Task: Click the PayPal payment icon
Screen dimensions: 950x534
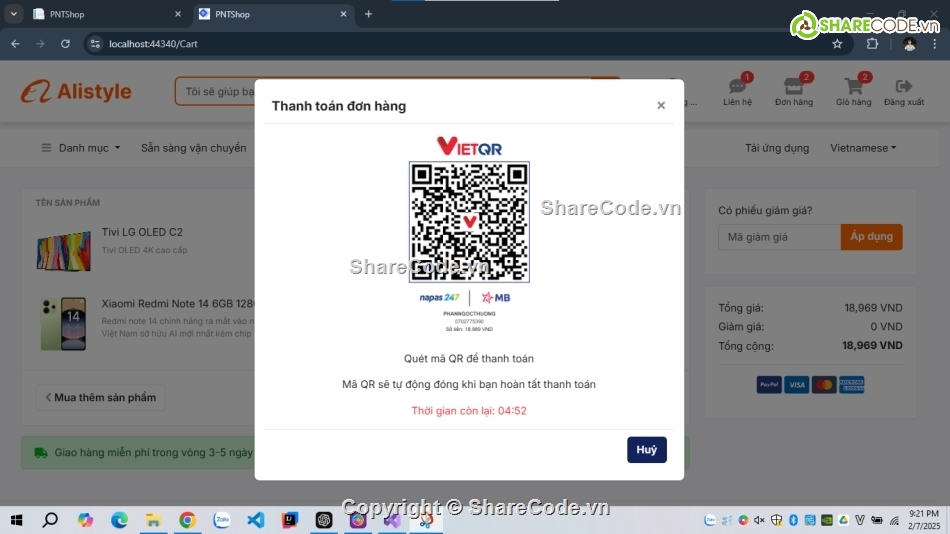Action: [769, 385]
